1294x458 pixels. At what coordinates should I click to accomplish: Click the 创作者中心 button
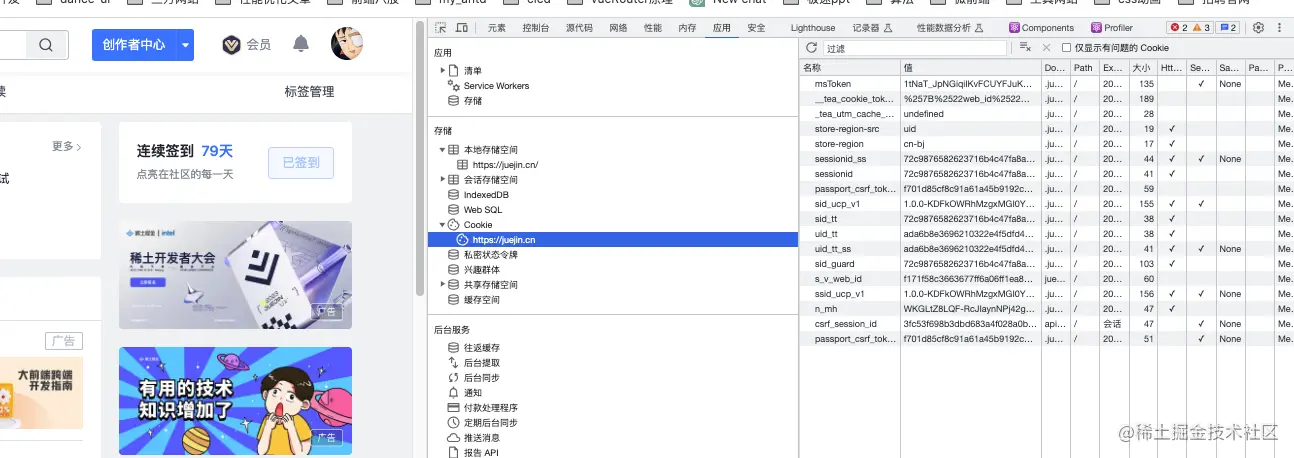134,45
